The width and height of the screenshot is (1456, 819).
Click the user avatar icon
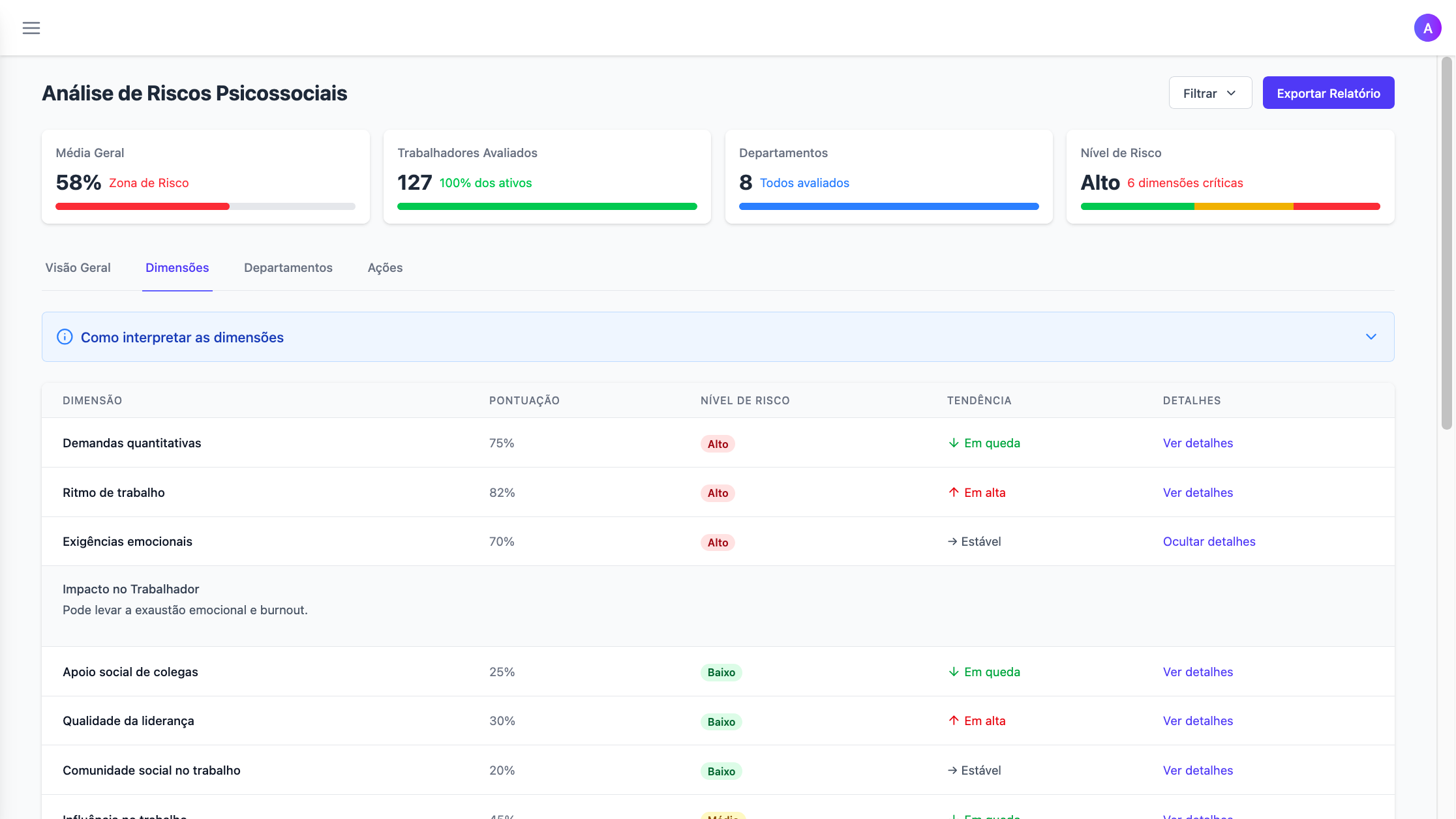click(x=1427, y=28)
